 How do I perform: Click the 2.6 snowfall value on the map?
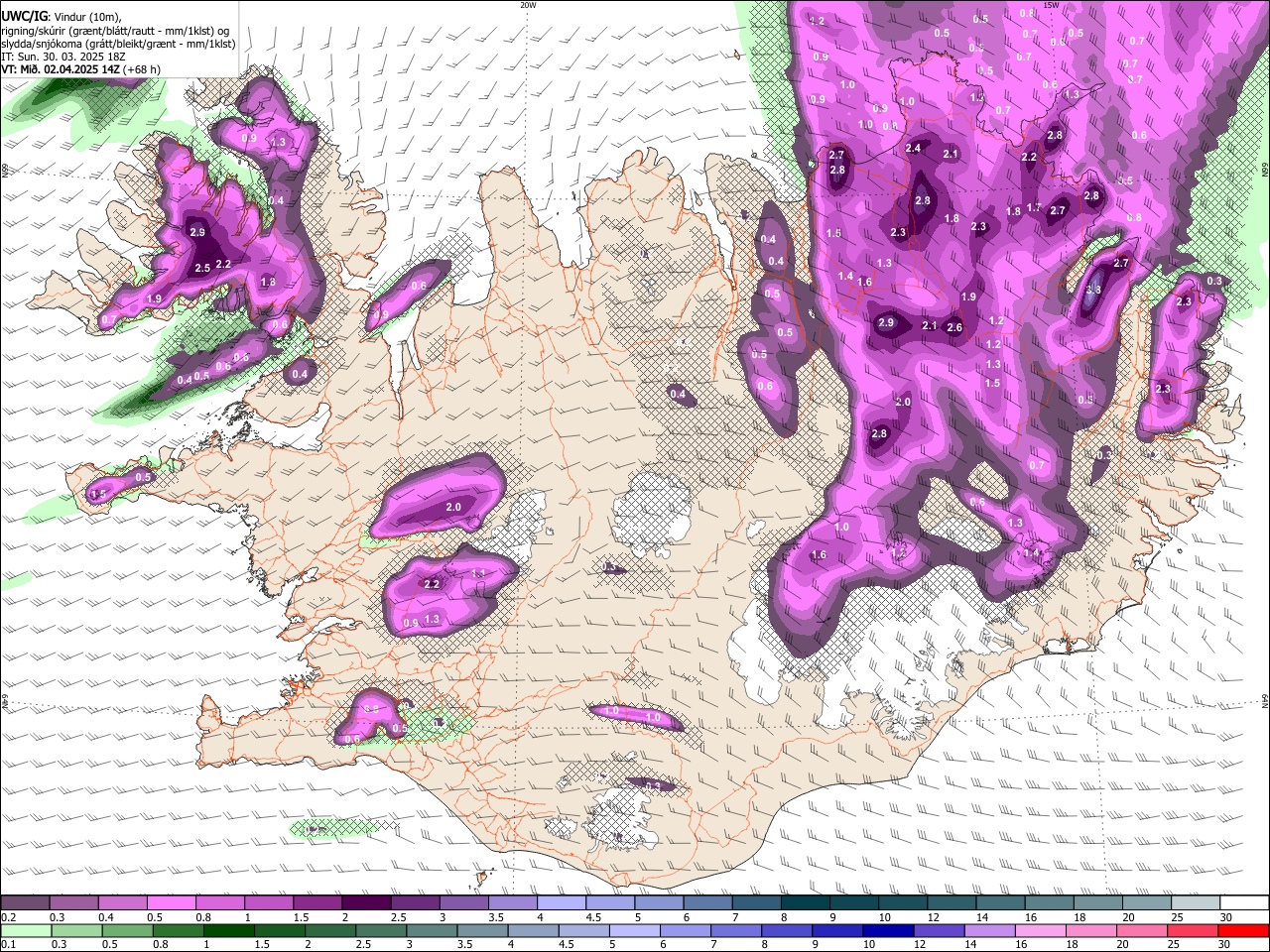(x=954, y=327)
